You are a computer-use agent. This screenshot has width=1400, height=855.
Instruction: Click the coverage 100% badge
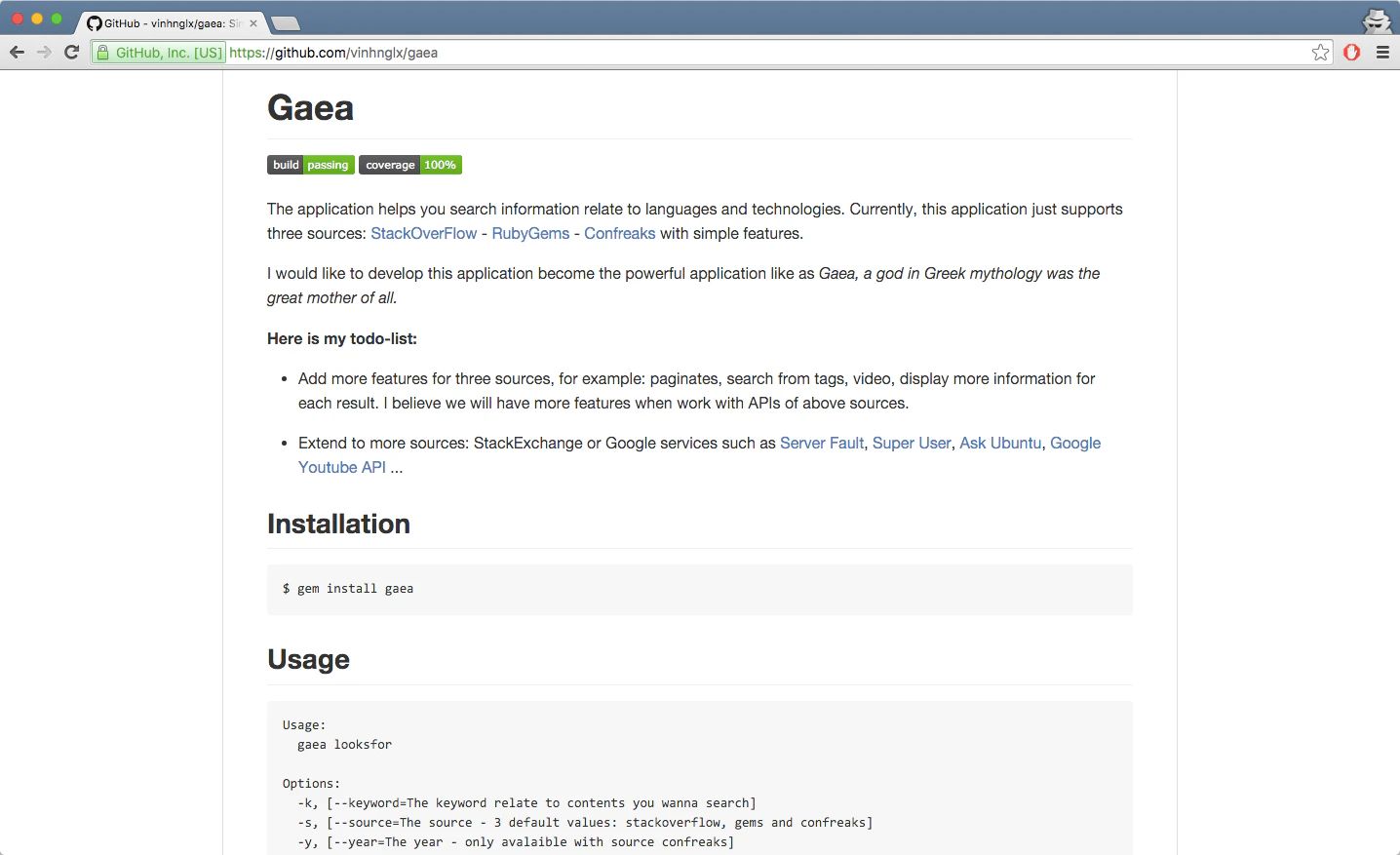[409, 165]
